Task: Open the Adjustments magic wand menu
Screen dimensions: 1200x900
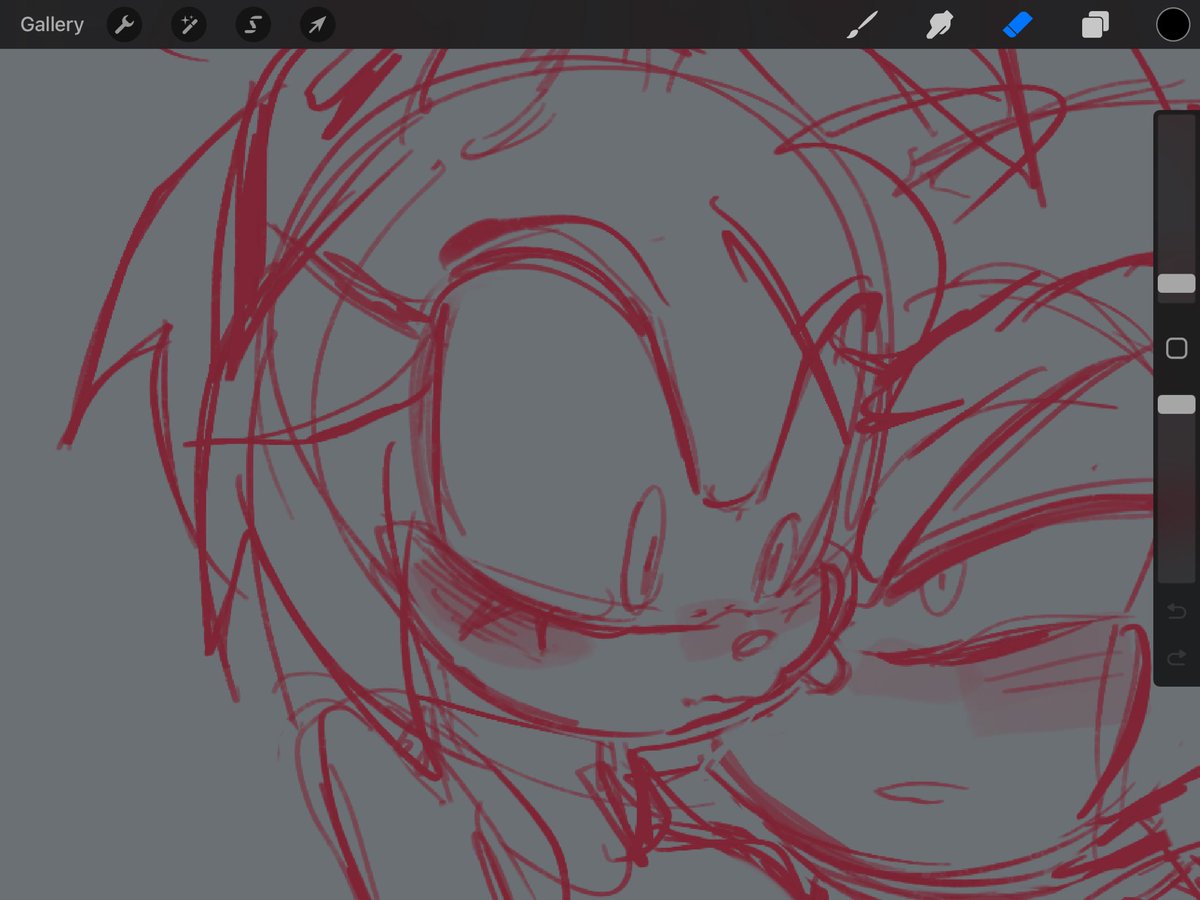Action: pos(189,25)
